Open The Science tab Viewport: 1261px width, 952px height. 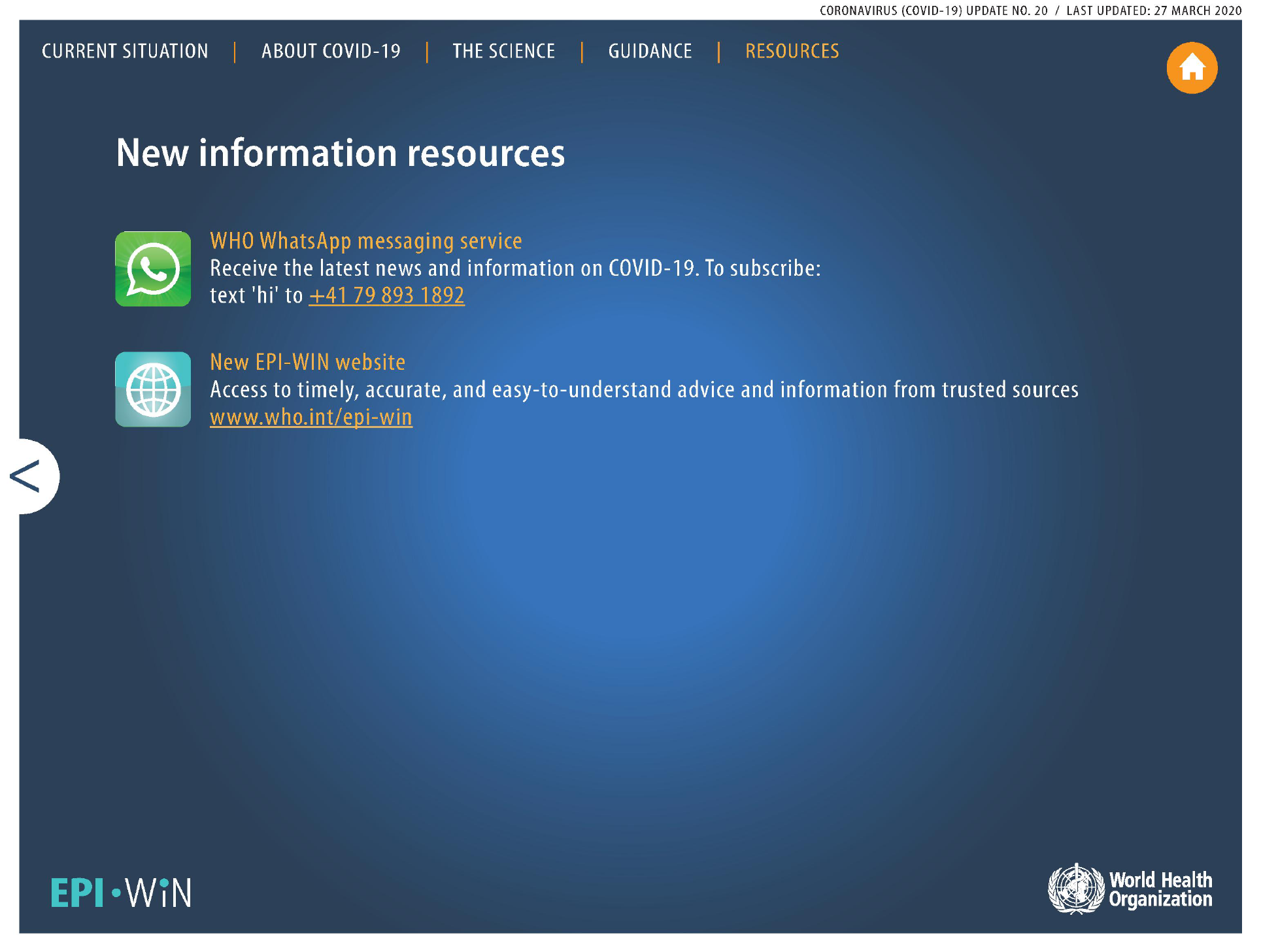[x=503, y=51]
